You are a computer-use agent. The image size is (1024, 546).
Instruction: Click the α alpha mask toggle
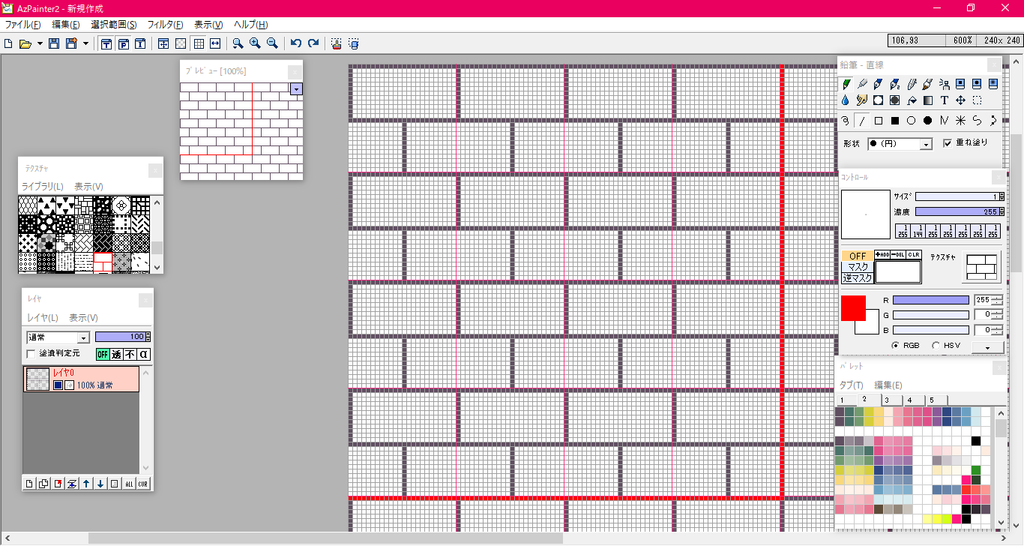pos(144,354)
